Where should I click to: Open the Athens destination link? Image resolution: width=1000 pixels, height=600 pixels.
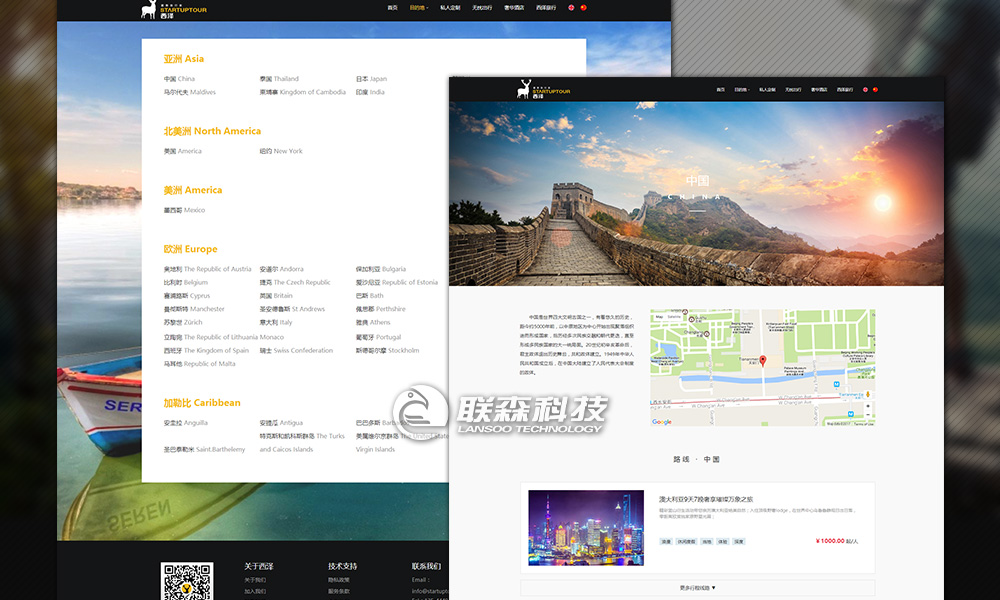(373, 323)
